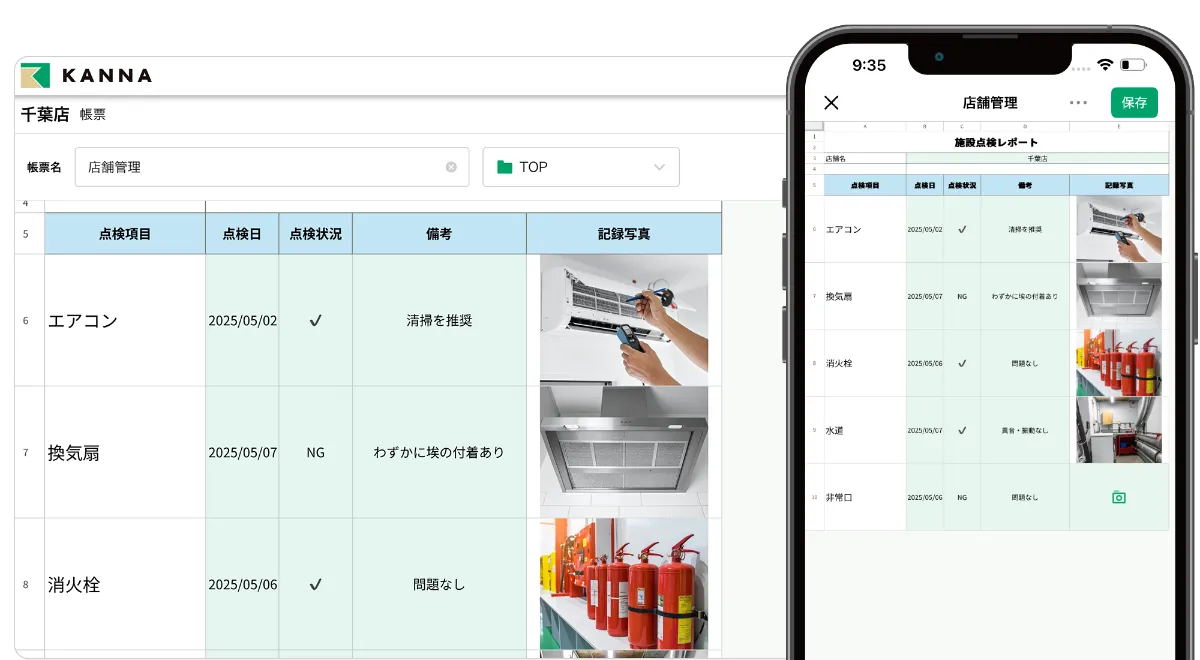Click date 2025/05/06 in desktop 消火栓 row
1200x660 pixels.
click(x=242, y=585)
